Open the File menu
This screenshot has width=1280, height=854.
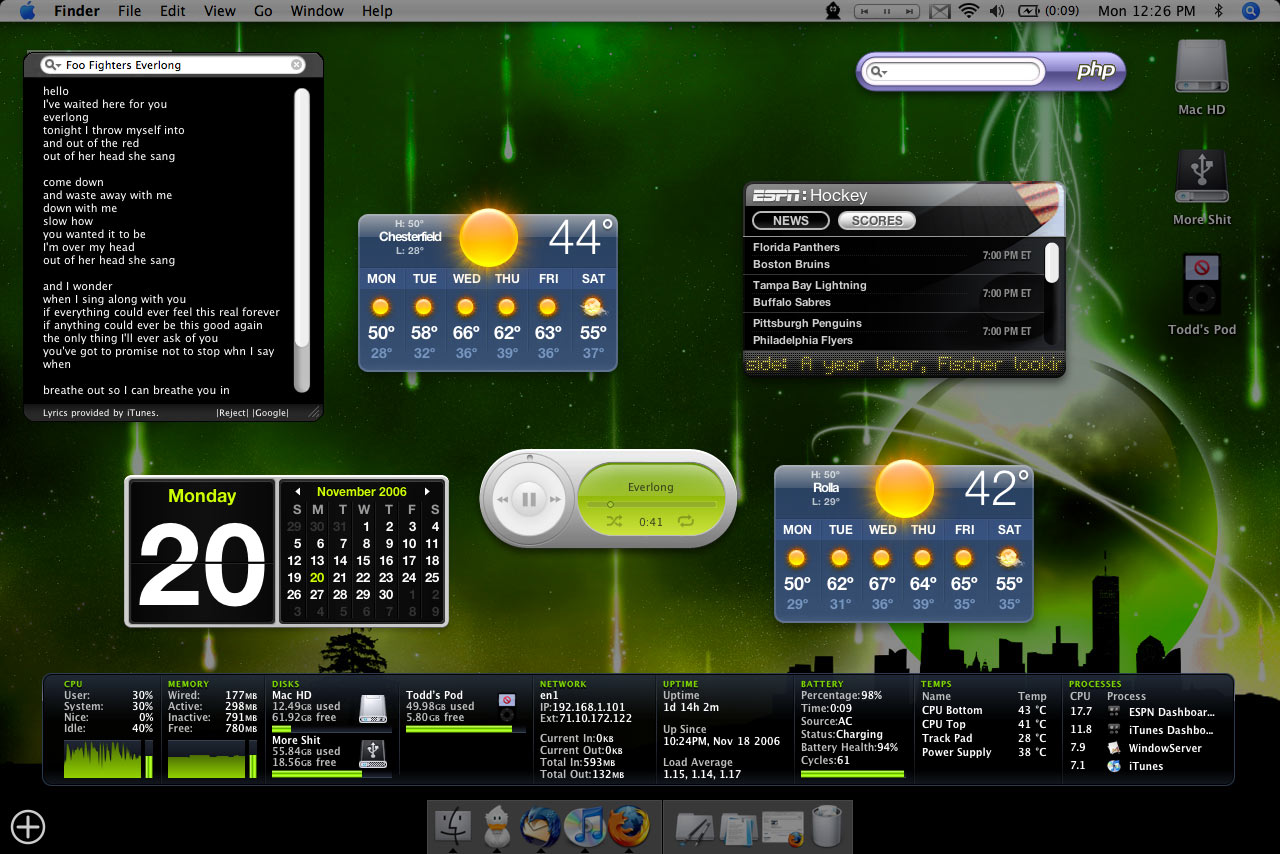point(129,11)
